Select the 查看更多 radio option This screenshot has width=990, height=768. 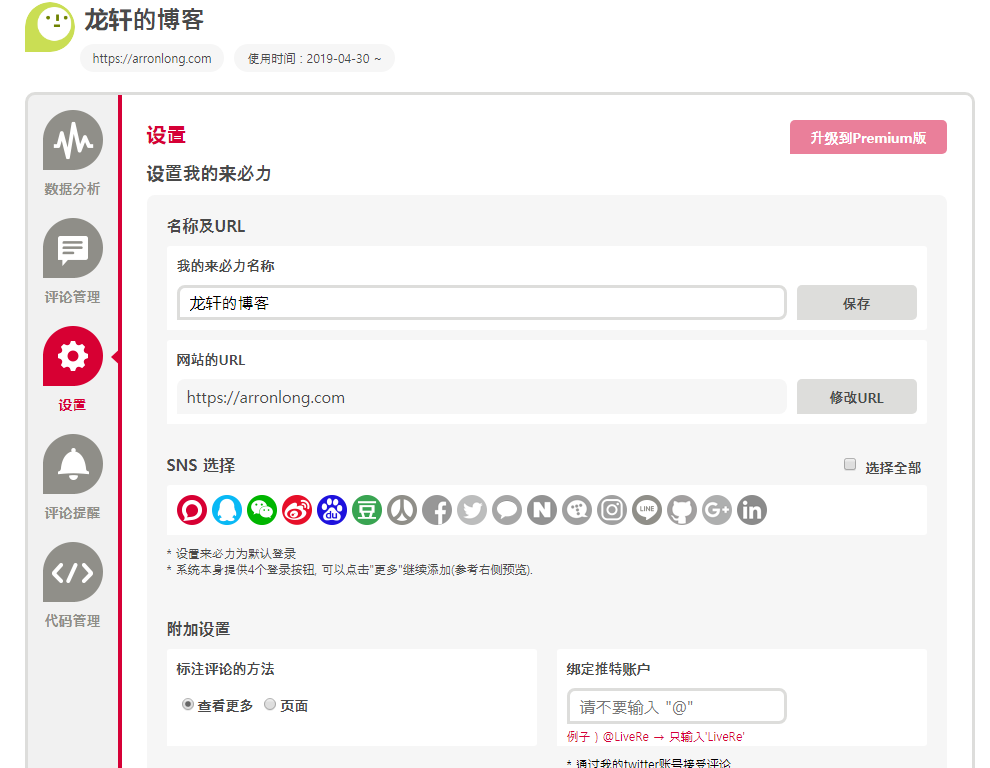coord(188,705)
